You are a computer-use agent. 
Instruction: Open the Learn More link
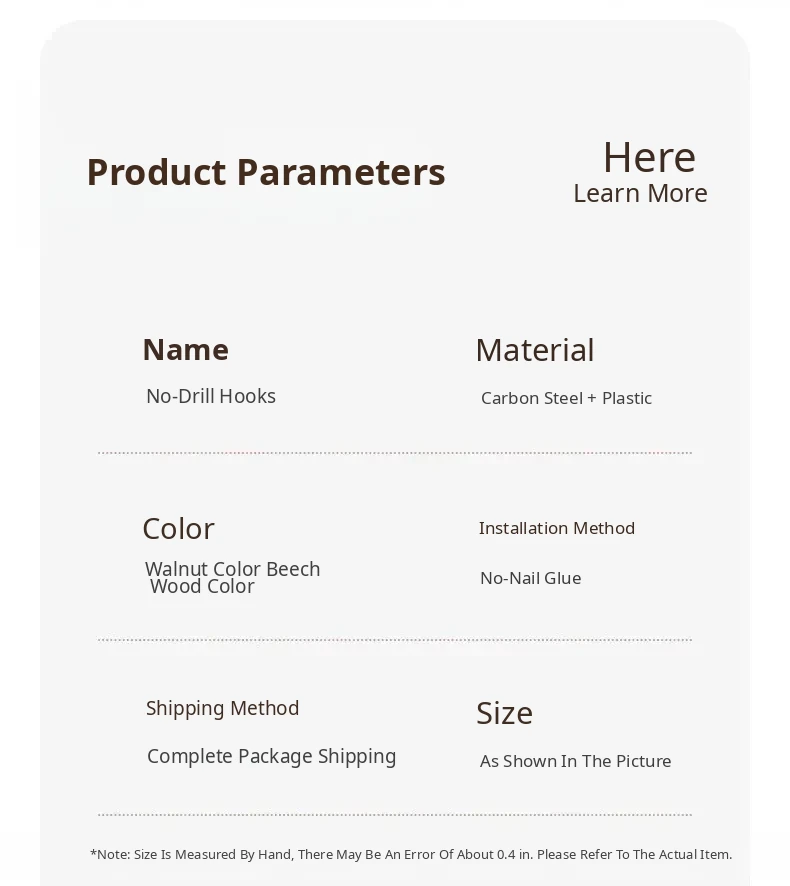(640, 193)
